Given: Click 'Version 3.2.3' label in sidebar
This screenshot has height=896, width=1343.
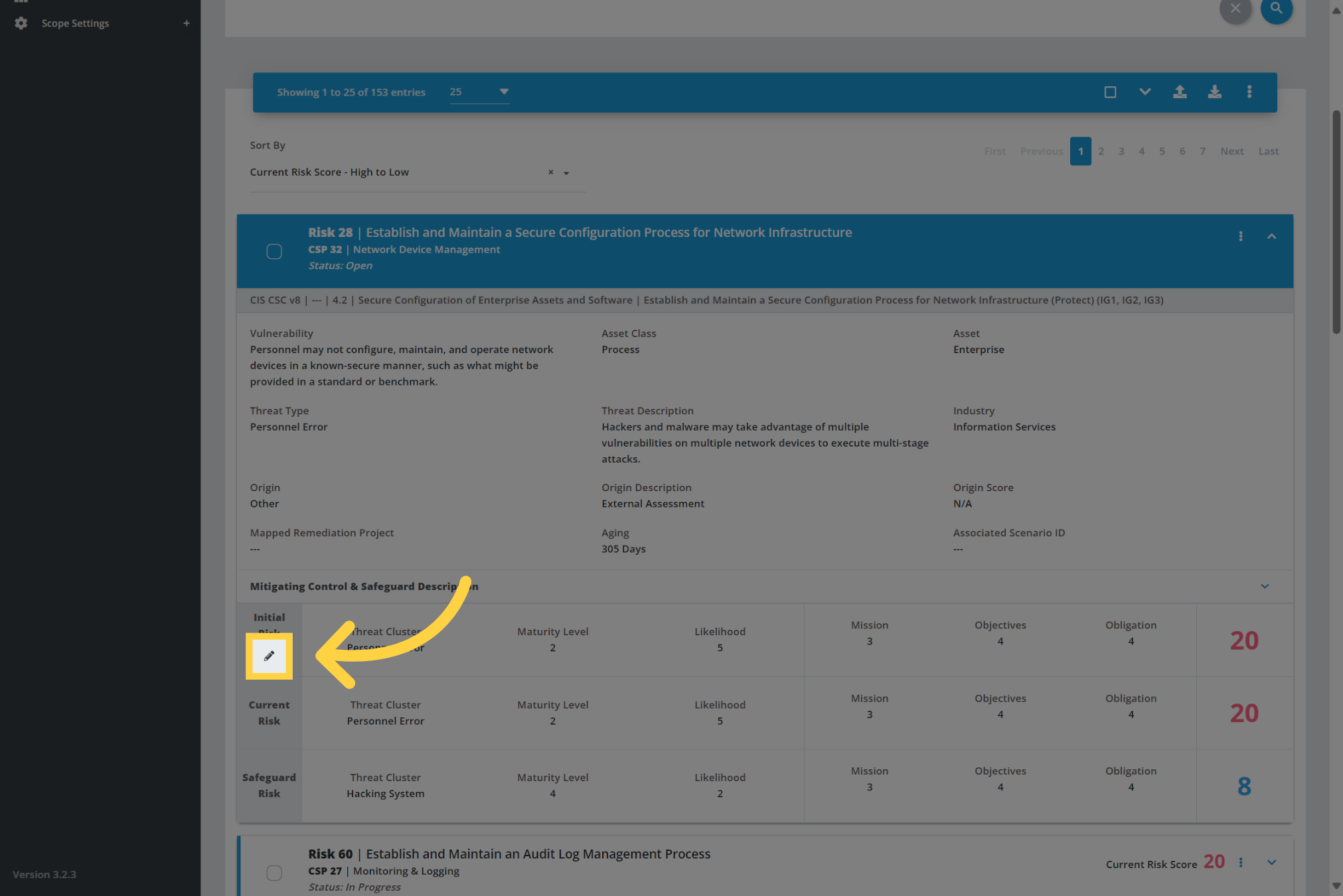Looking at the screenshot, I should [x=44, y=875].
